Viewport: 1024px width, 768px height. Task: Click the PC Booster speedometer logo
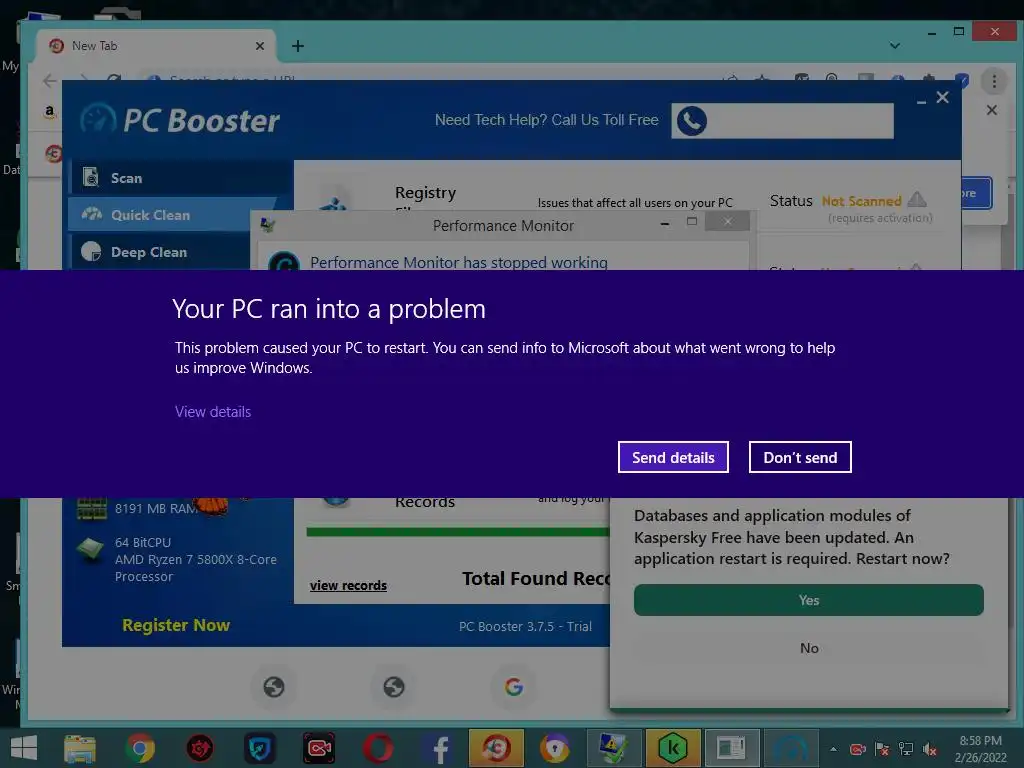point(99,120)
